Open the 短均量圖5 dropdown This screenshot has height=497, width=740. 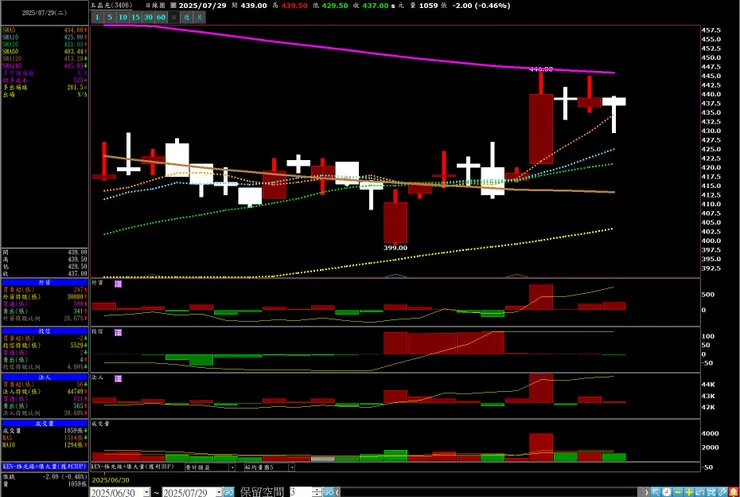pos(292,467)
